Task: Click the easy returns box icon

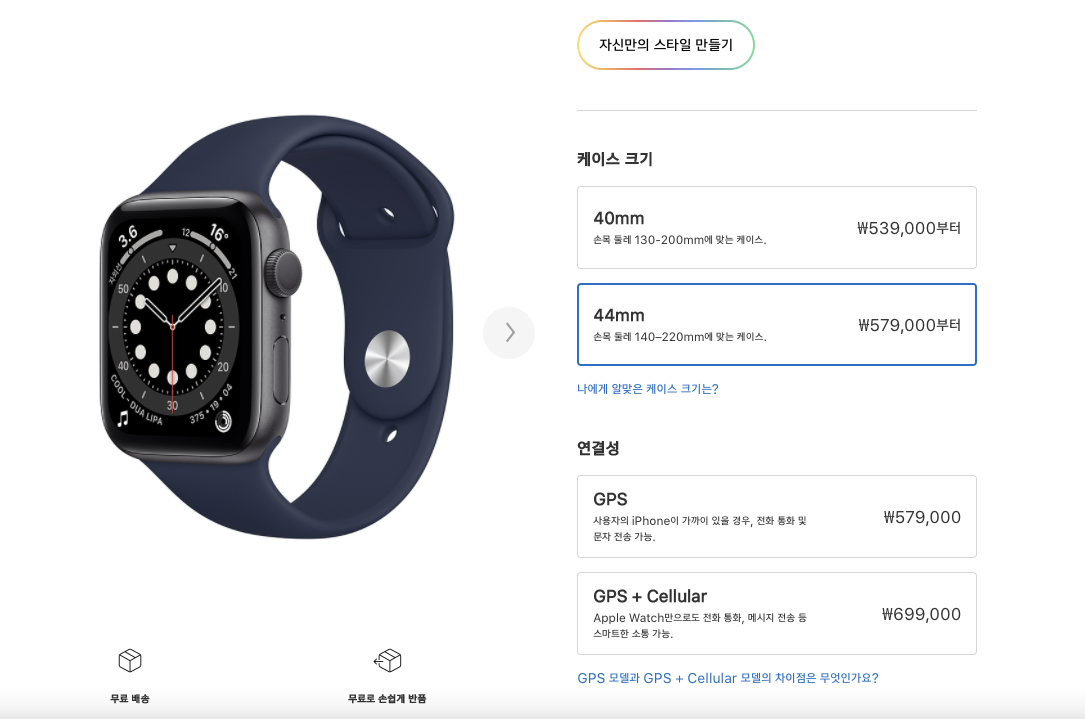Action: (x=388, y=660)
